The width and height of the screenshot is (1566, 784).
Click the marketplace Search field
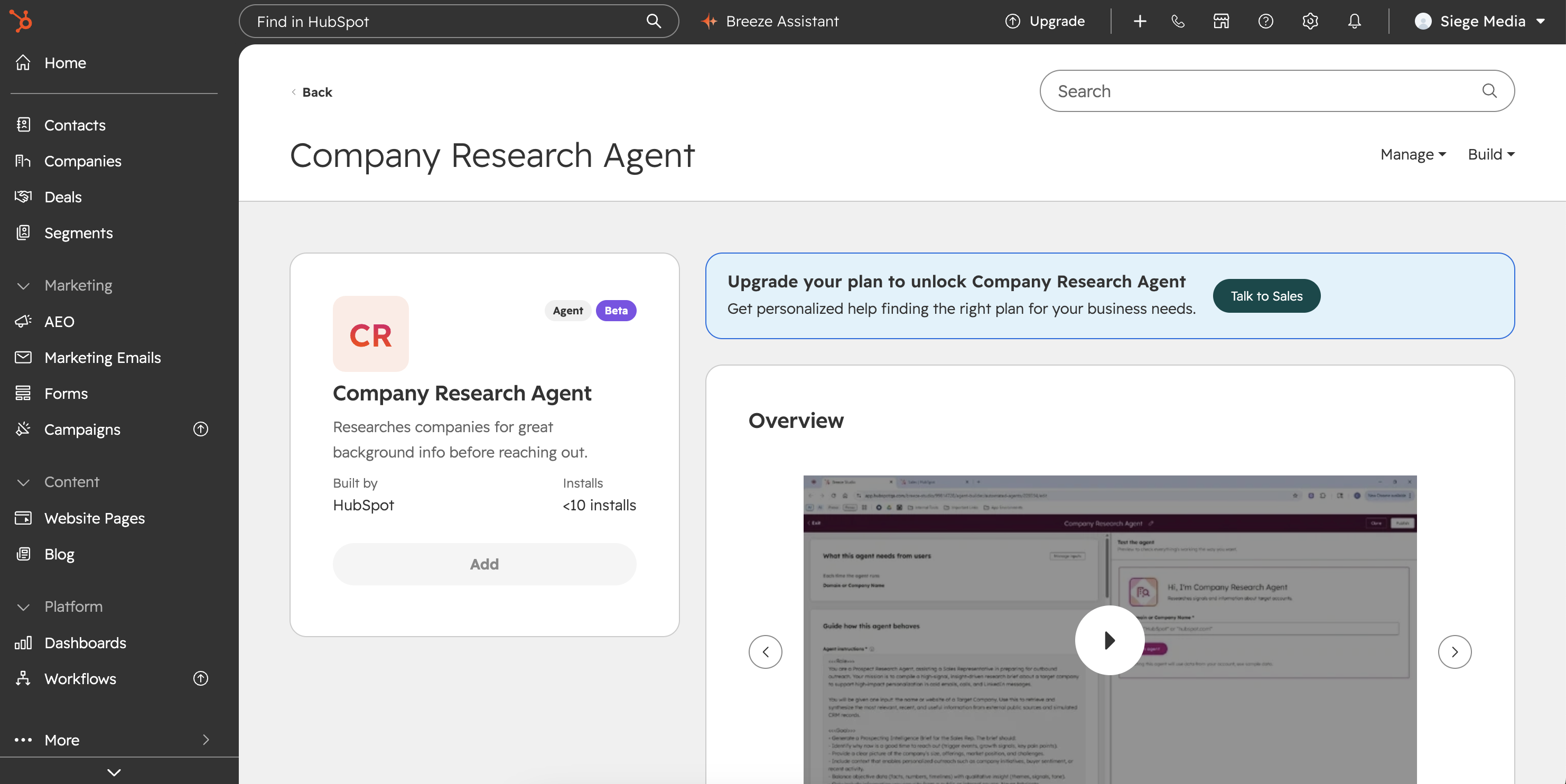(x=1276, y=90)
